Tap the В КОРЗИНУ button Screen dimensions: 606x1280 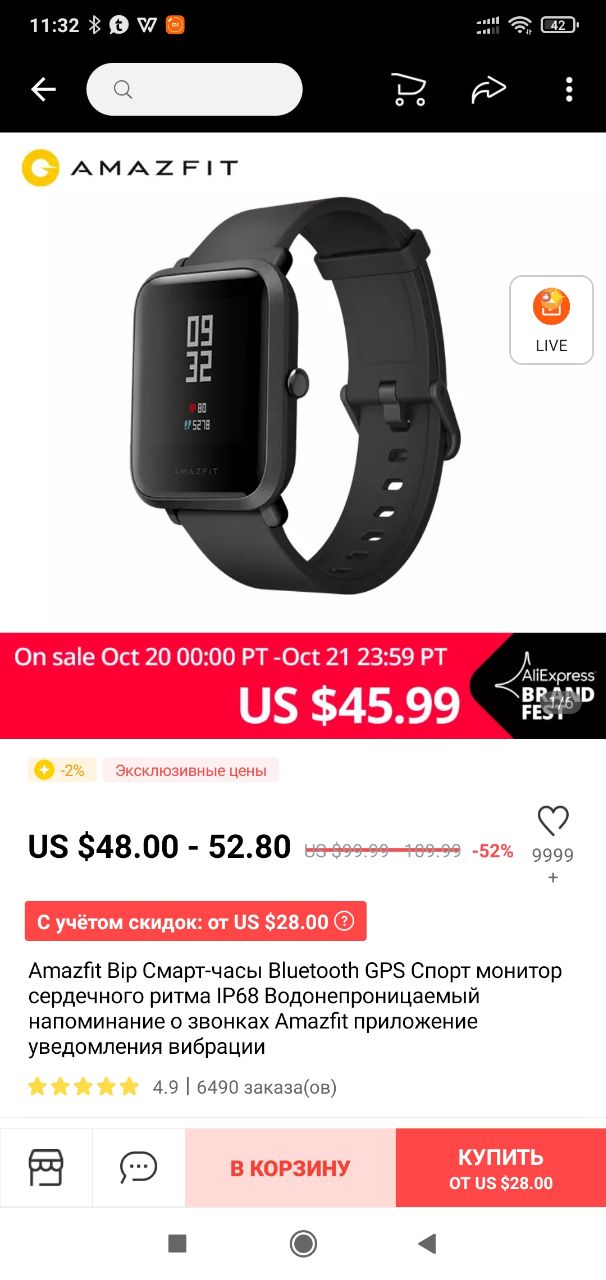pos(290,1168)
